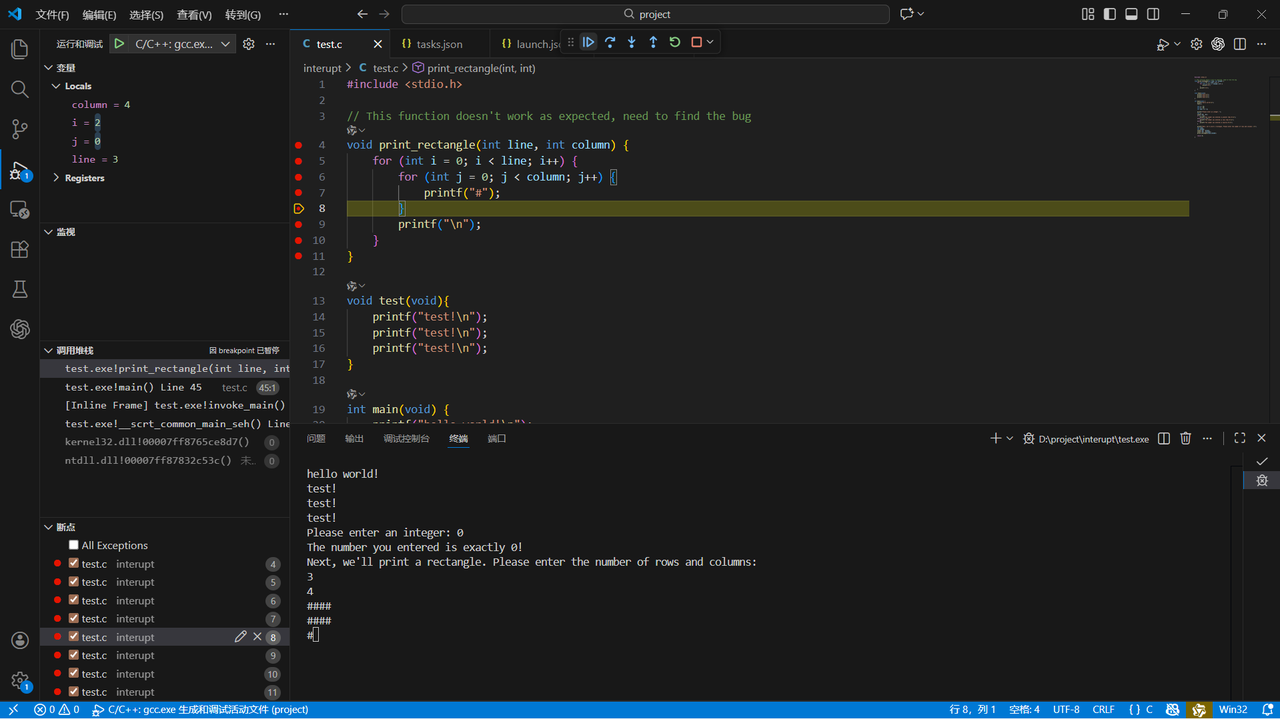Uncheck the test.c line 4 breakpoint
Image resolution: width=1280 pixels, height=719 pixels.
[x=74, y=564]
